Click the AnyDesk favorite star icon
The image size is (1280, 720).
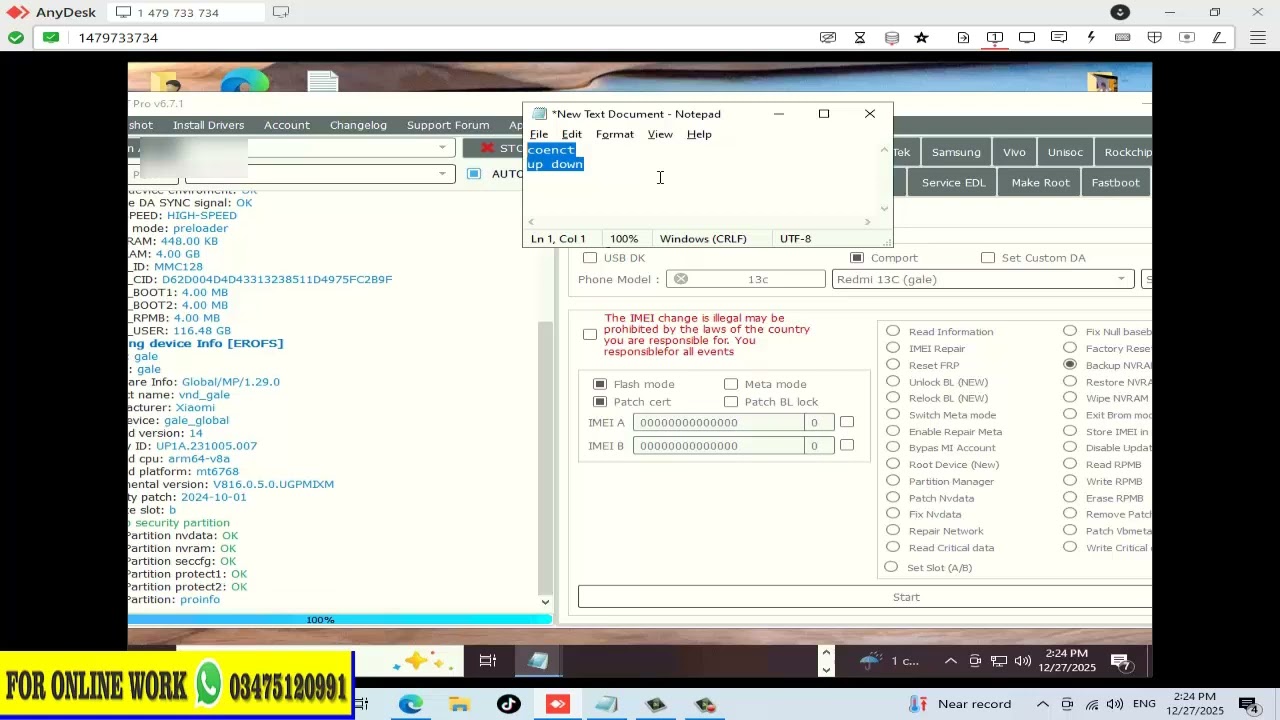[922, 38]
